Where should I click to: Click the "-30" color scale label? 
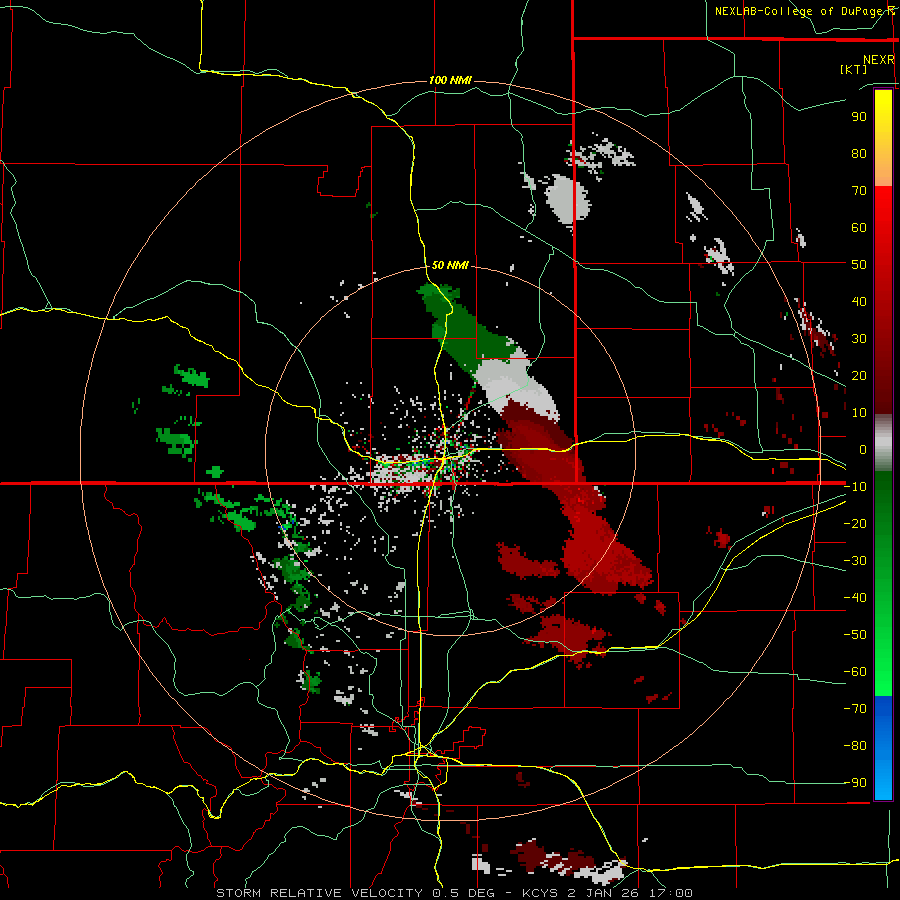click(856, 561)
